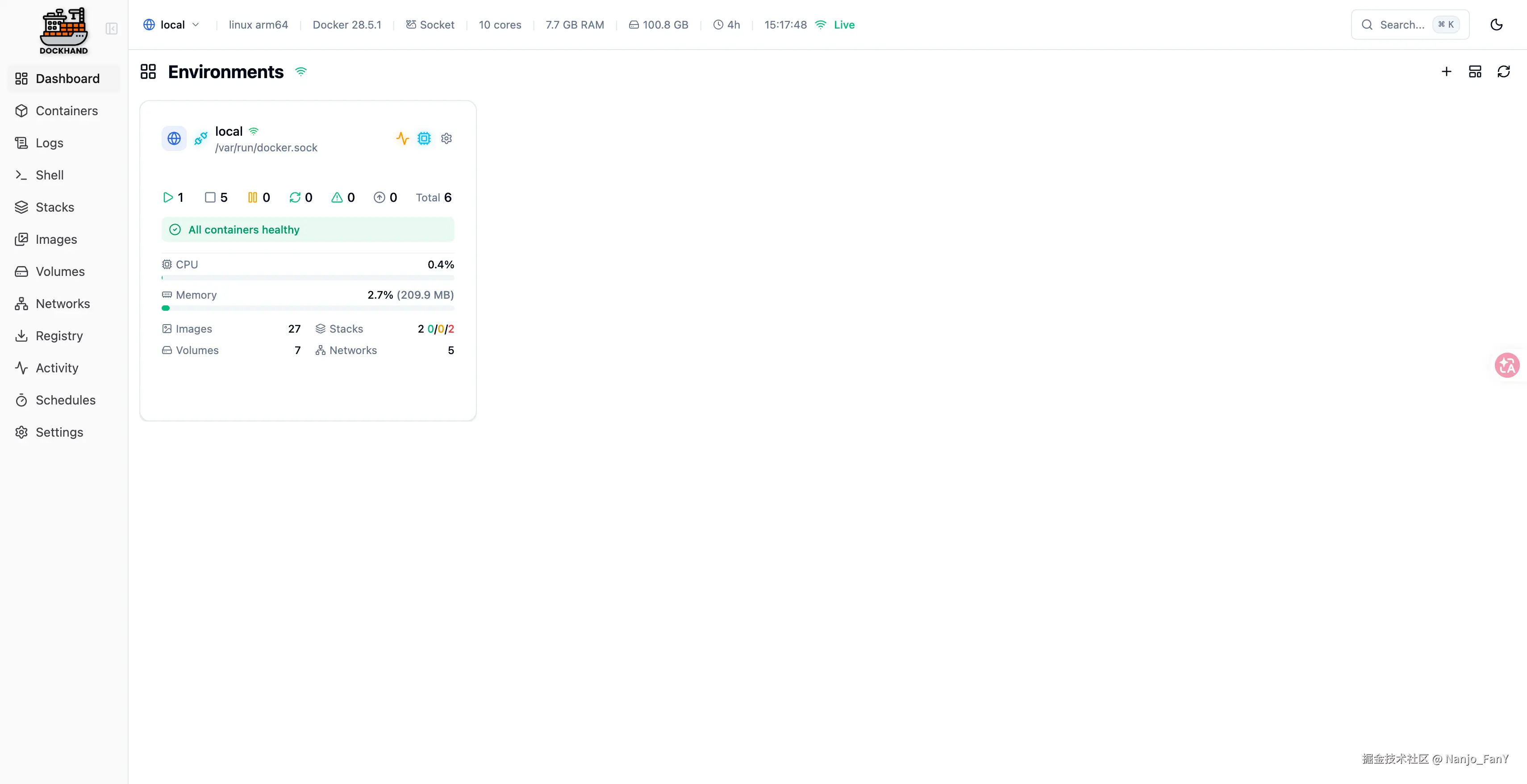
Task: Go to Stacks in sidebar
Action: click(x=54, y=208)
